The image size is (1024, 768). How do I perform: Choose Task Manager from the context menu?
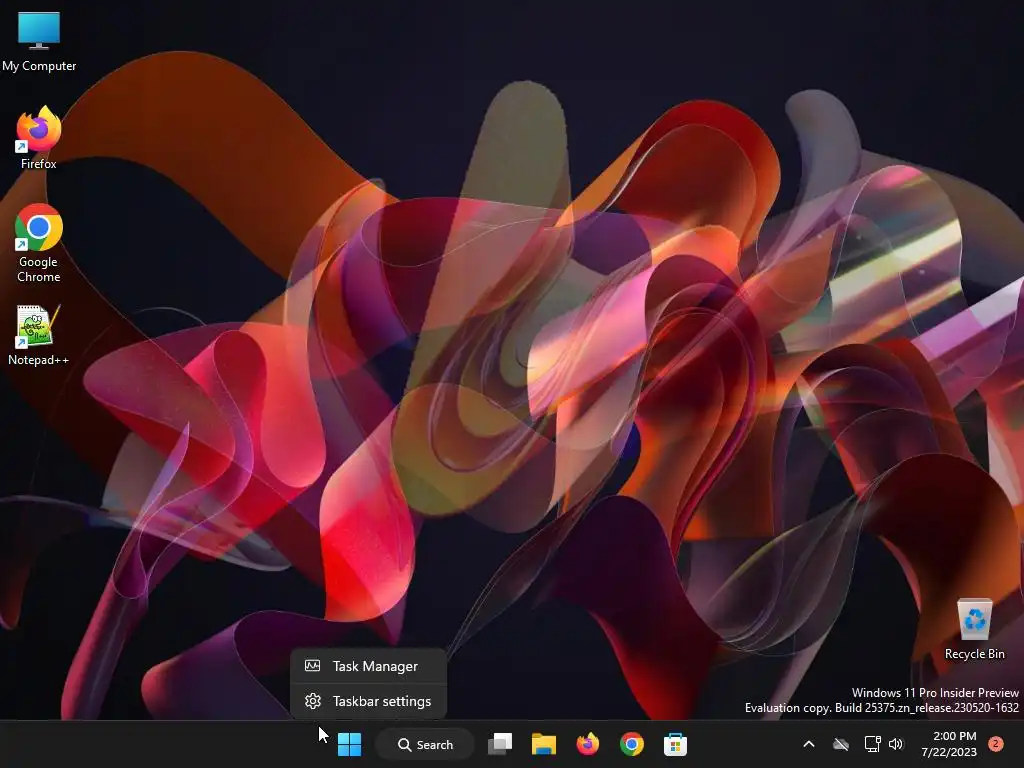tap(368, 666)
